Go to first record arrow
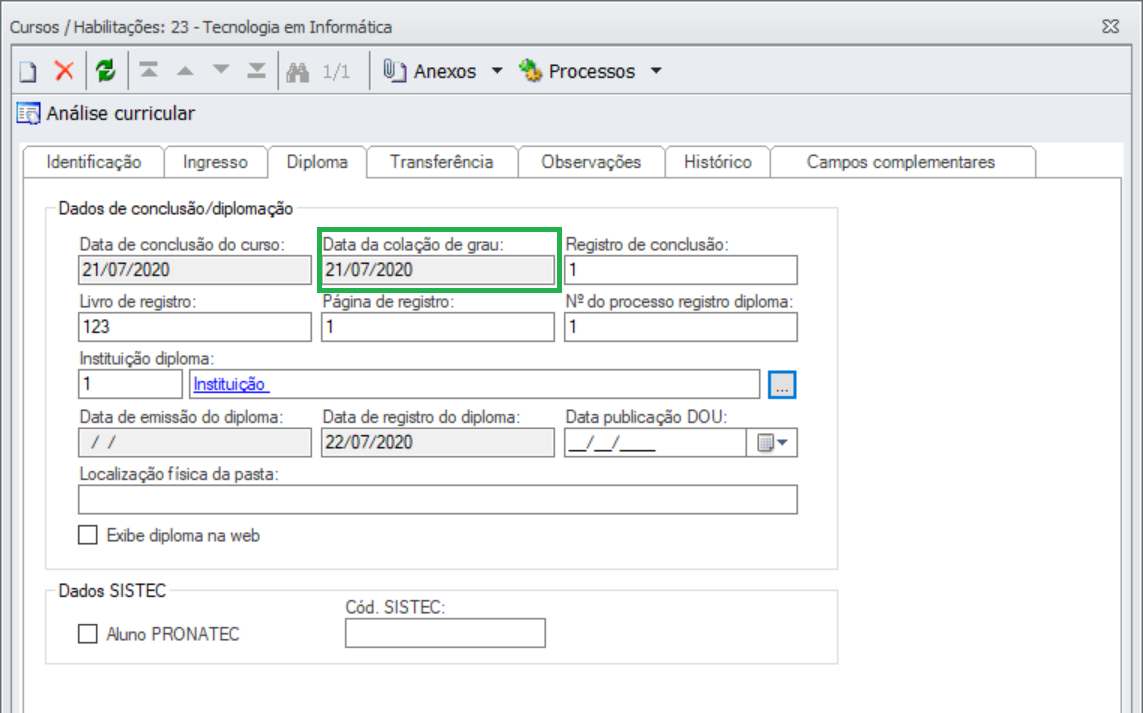The height and width of the screenshot is (713, 1143). 149,71
